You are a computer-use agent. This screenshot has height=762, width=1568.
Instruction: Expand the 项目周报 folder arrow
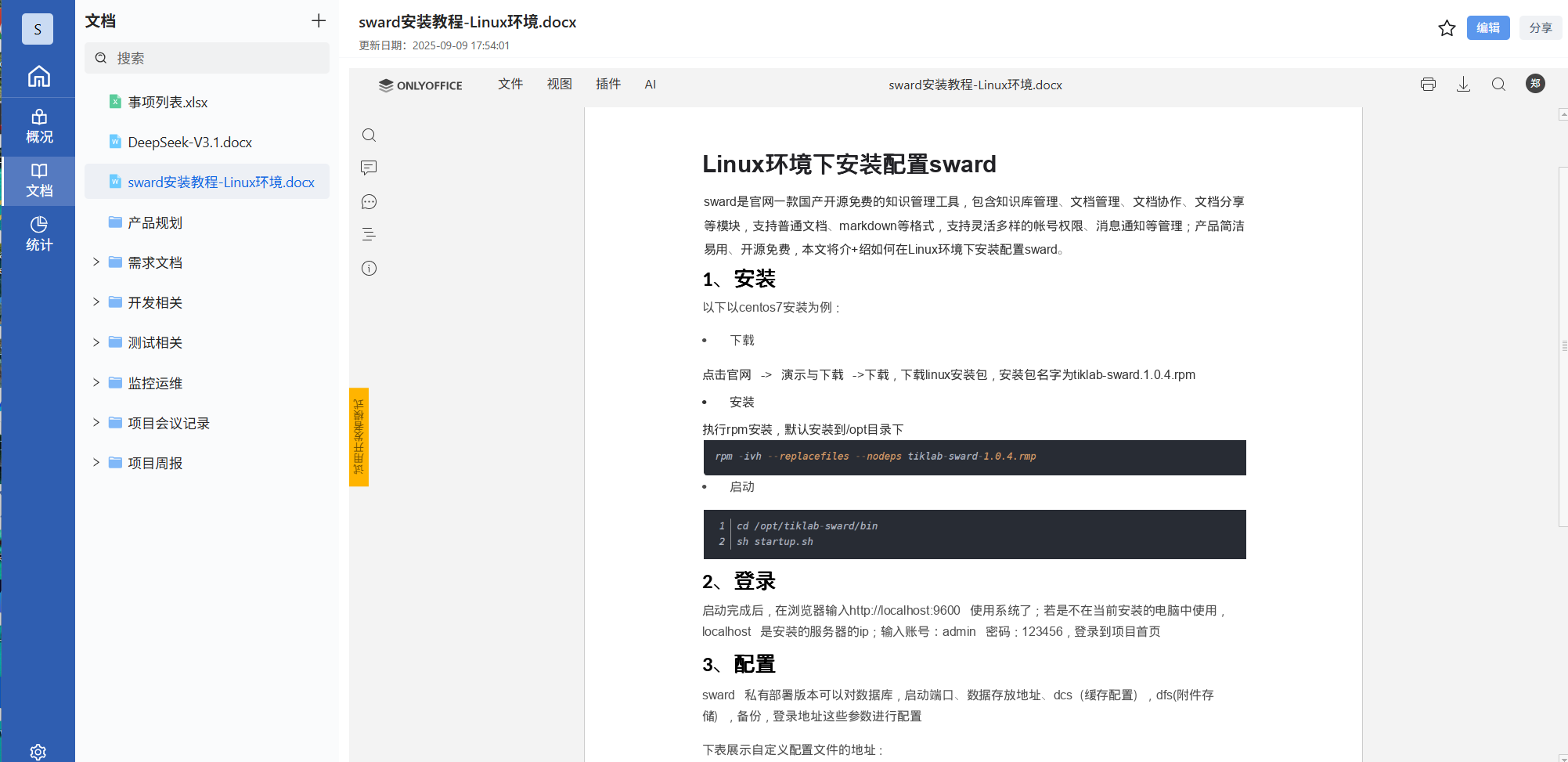coord(96,462)
